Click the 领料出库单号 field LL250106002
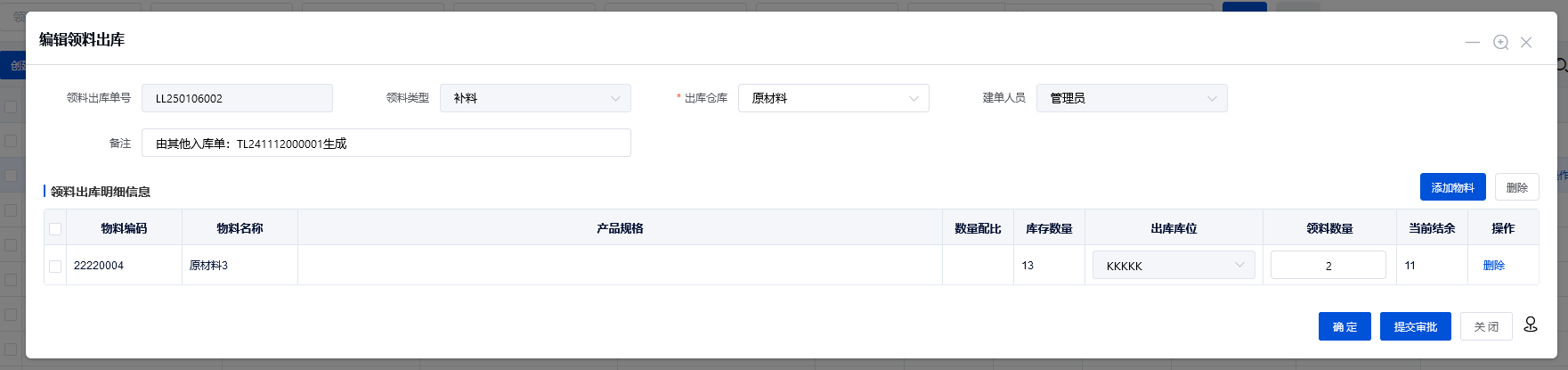This screenshot has height=370, width=1568. pyautogui.click(x=237, y=98)
